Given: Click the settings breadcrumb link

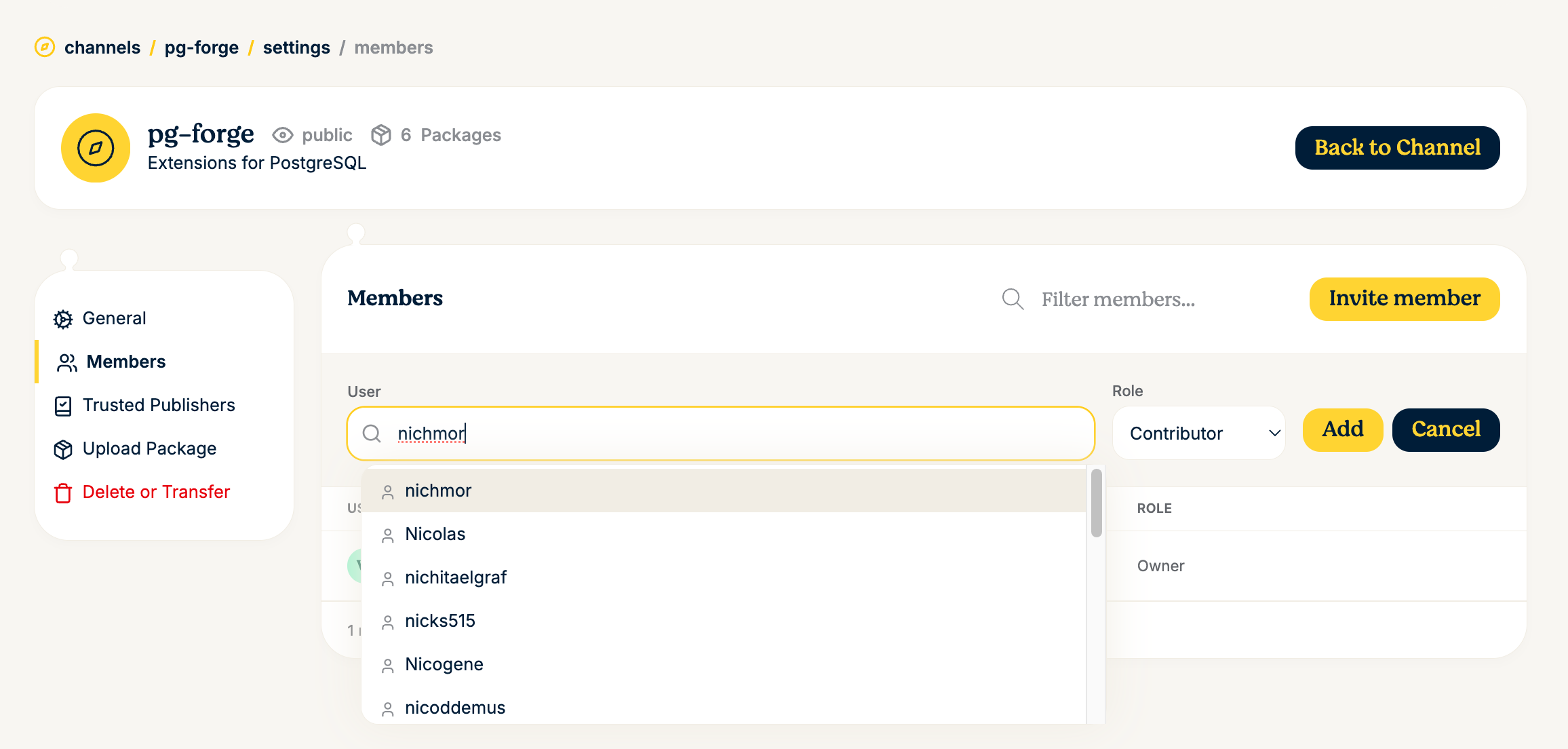Looking at the screenshot, I should point(296,47).
